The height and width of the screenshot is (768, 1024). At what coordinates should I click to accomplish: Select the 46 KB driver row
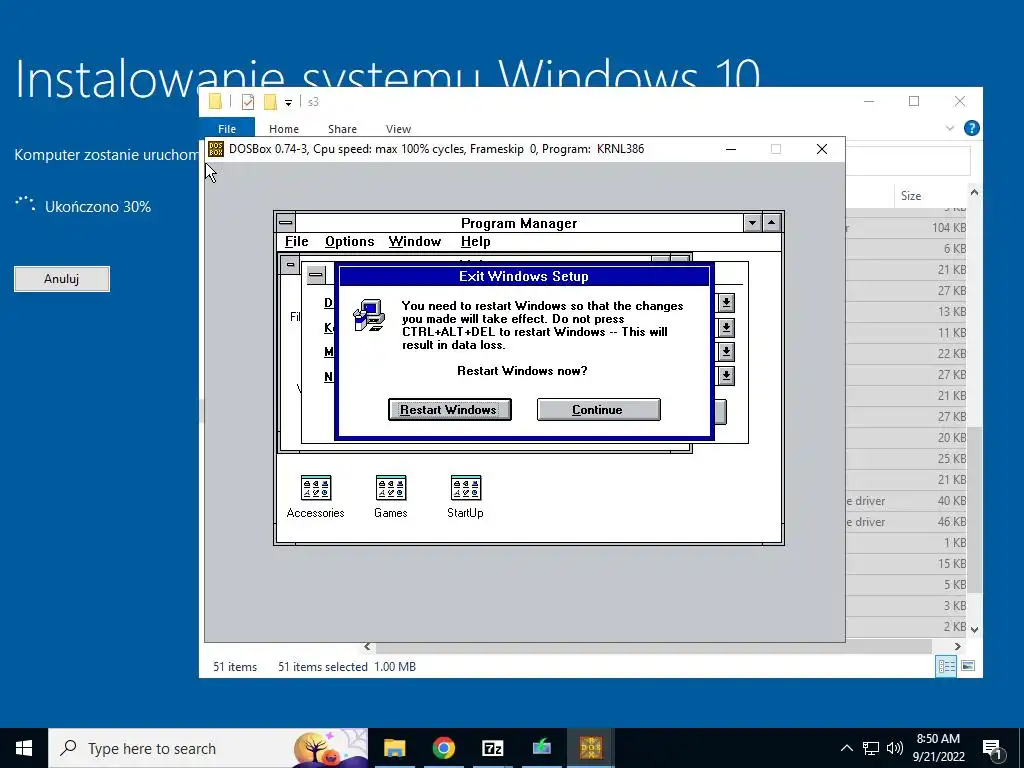coord(906,522)
